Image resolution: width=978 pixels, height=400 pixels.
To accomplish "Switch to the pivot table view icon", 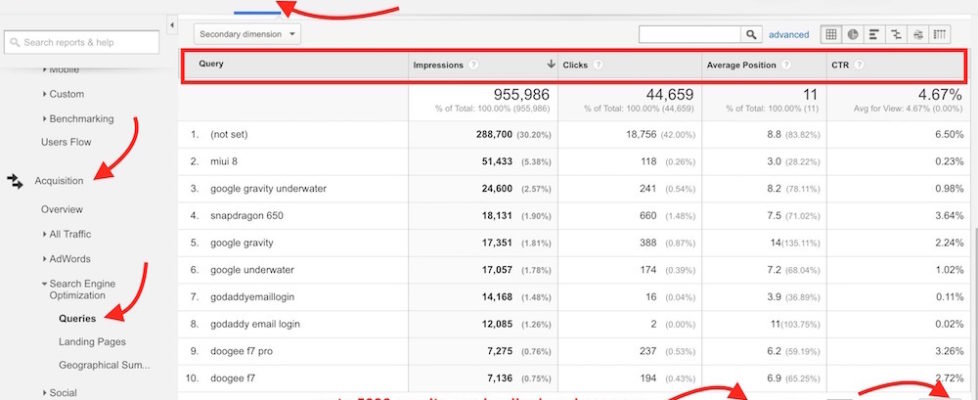I will [939, 34].
